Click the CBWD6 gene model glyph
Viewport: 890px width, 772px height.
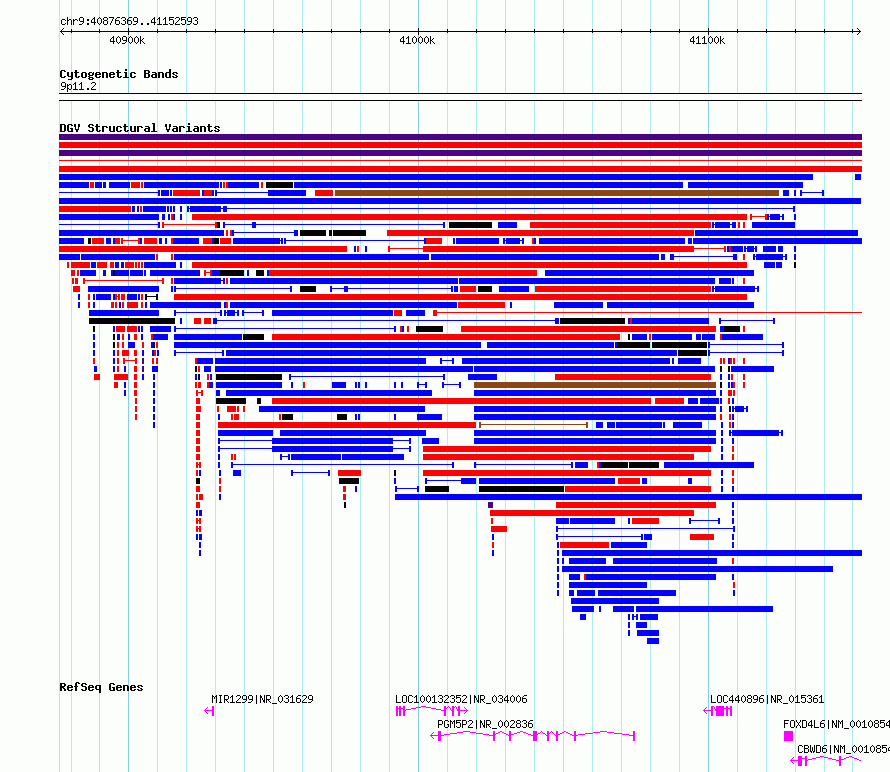(x=826, y=761)
